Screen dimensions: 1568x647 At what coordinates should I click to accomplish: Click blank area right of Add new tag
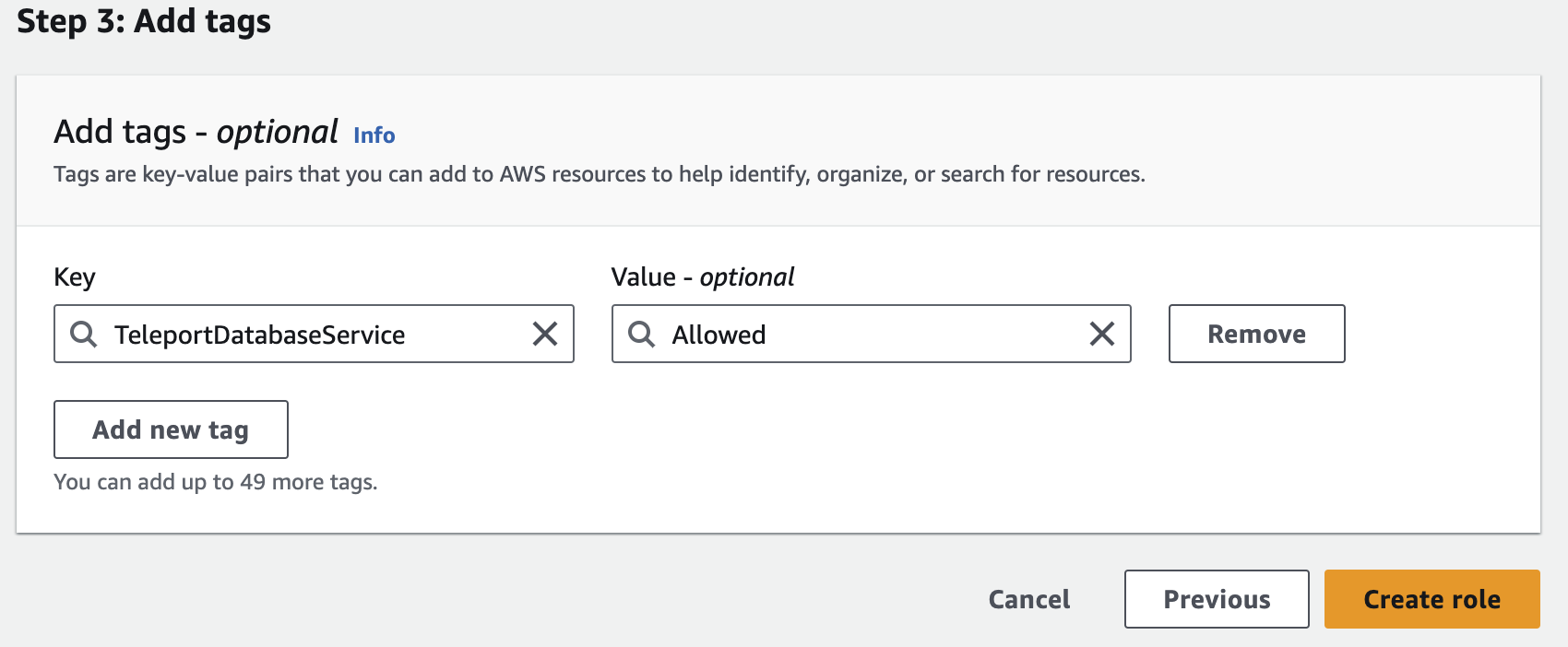(x=738, y=429)
